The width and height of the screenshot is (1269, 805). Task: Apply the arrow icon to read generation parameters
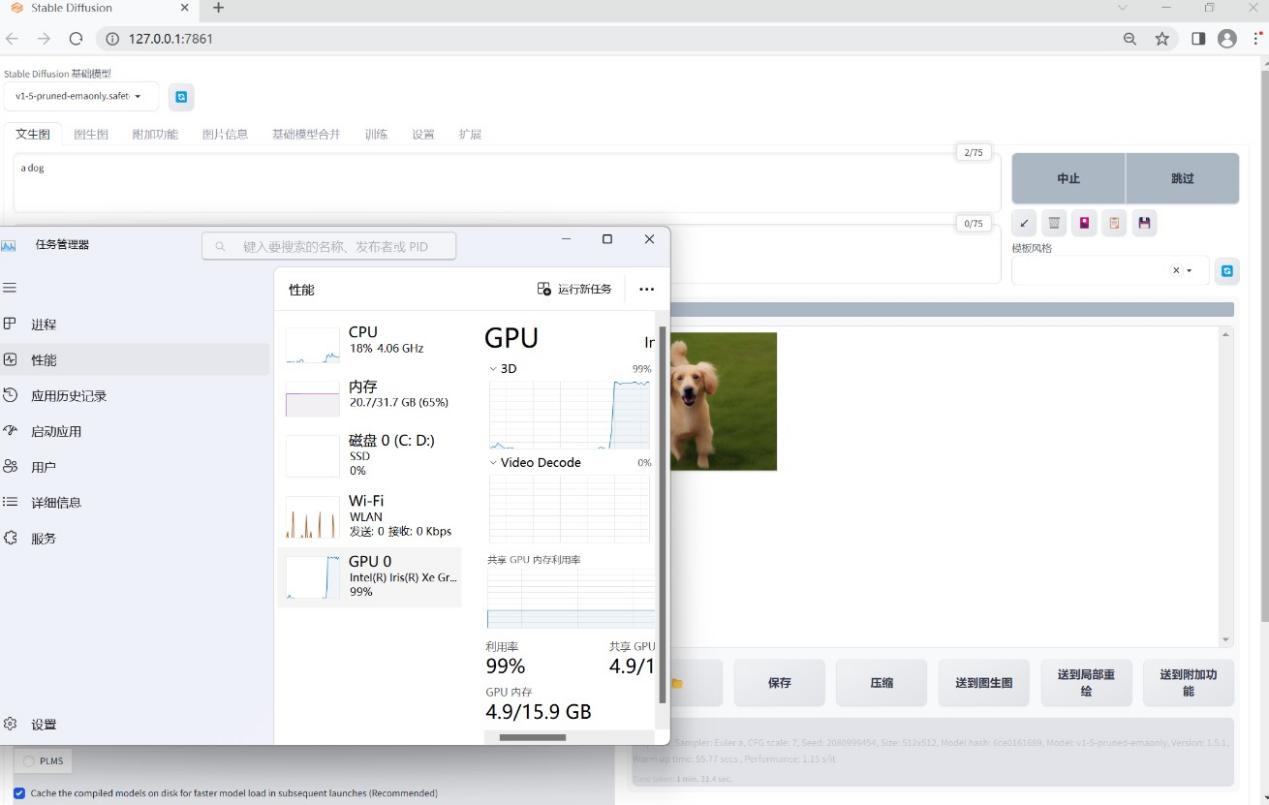coord(1024,222)
